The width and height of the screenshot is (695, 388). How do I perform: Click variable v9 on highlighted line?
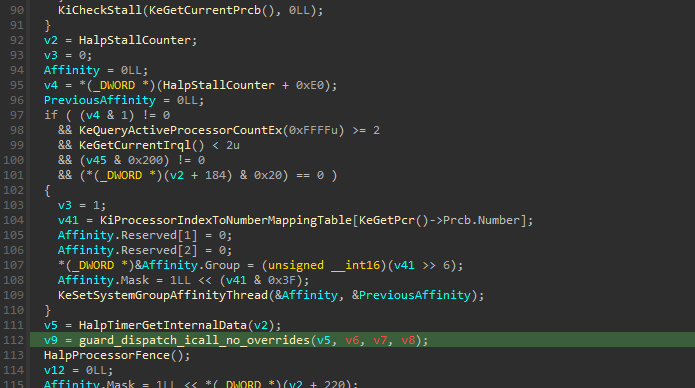51,340
